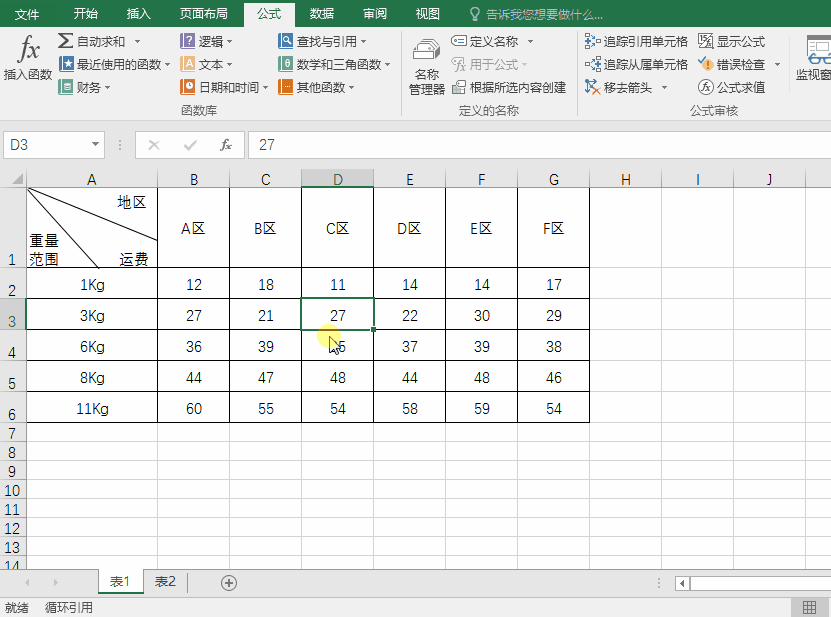Click the 11Kg row label cell
The width and height of the screenshot is (831, 617).
92,408
